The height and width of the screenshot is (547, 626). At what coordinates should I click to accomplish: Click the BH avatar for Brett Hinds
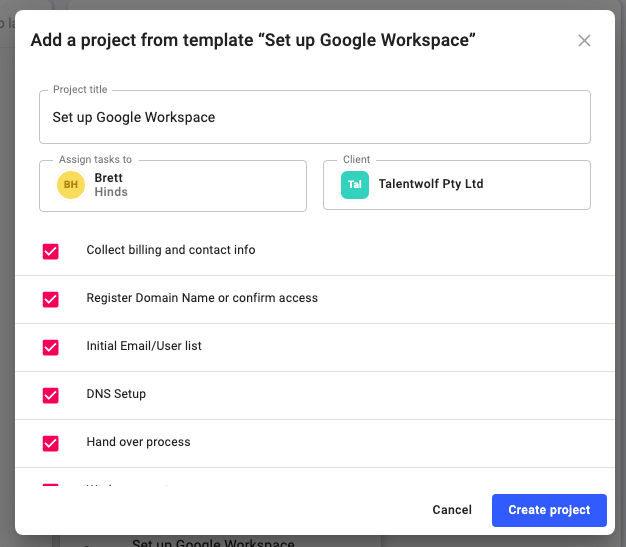[71, 184]
